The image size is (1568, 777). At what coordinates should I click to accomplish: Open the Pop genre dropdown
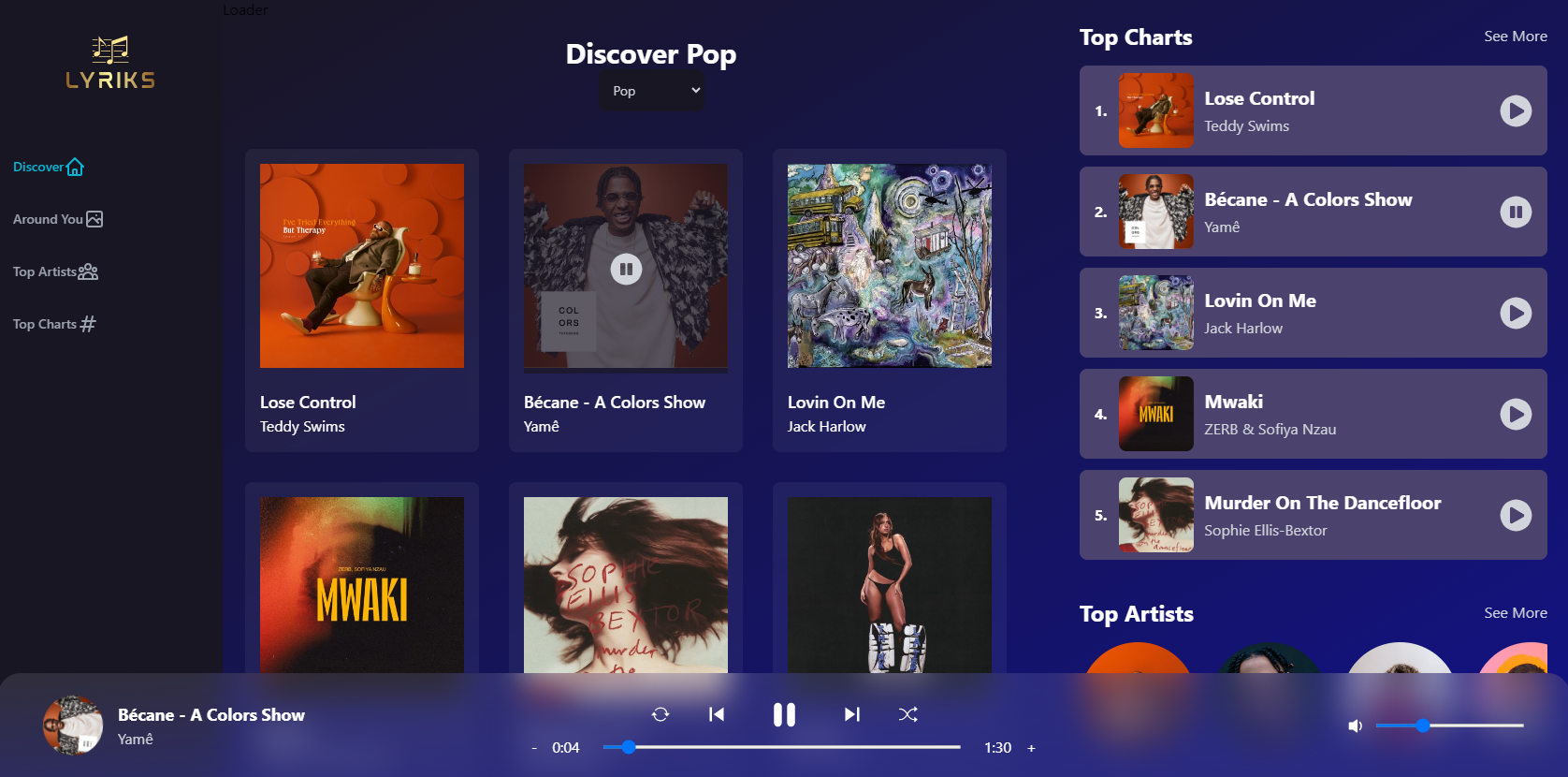tap(652, 91)
